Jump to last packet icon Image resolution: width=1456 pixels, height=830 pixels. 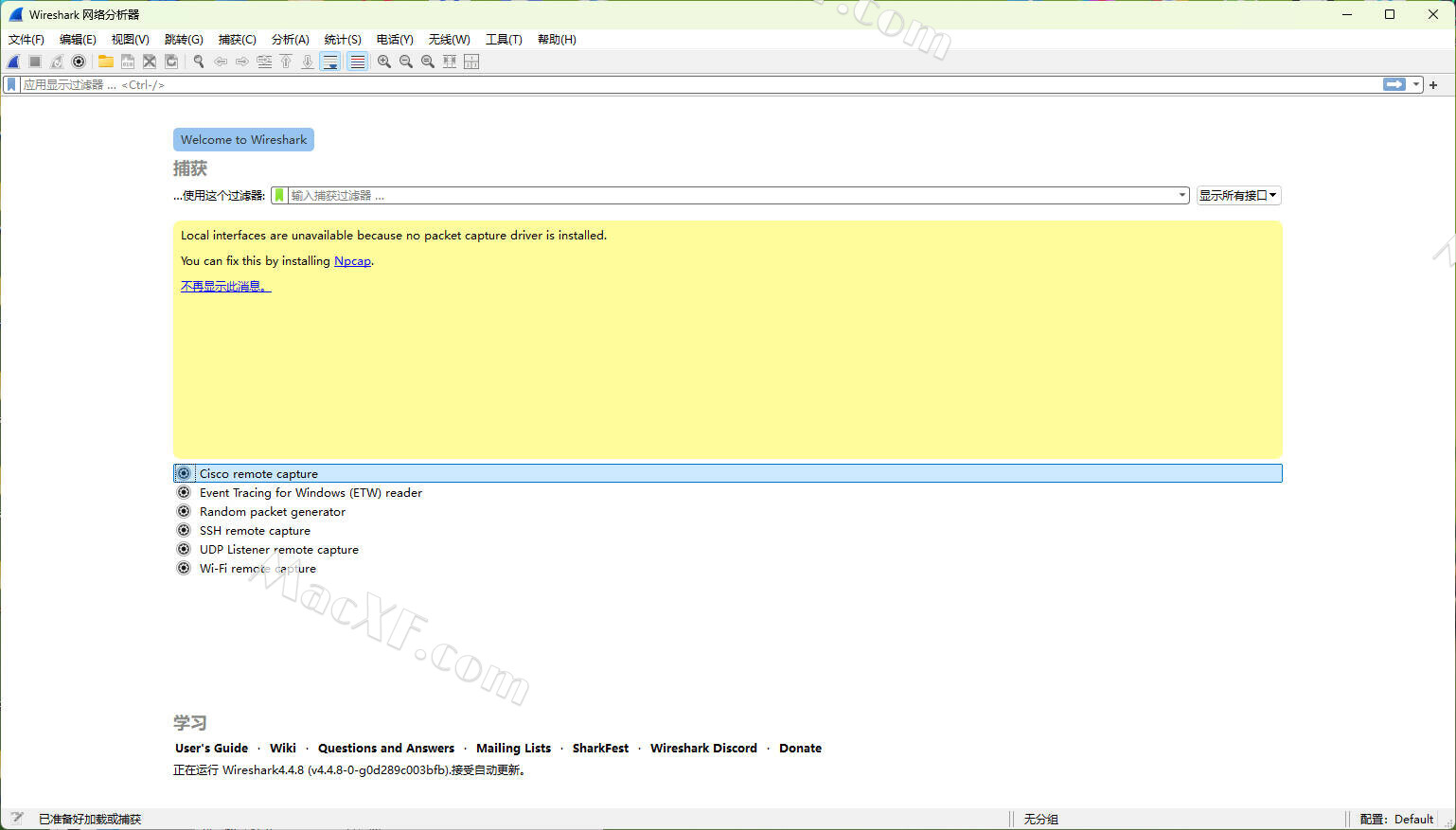[308, 62]
